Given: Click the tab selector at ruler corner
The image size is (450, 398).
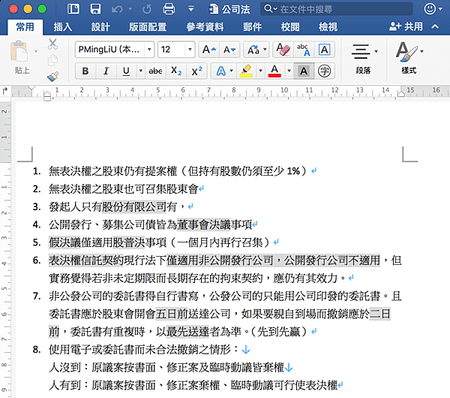Looking at the screenshot, I should coord(5,91).
